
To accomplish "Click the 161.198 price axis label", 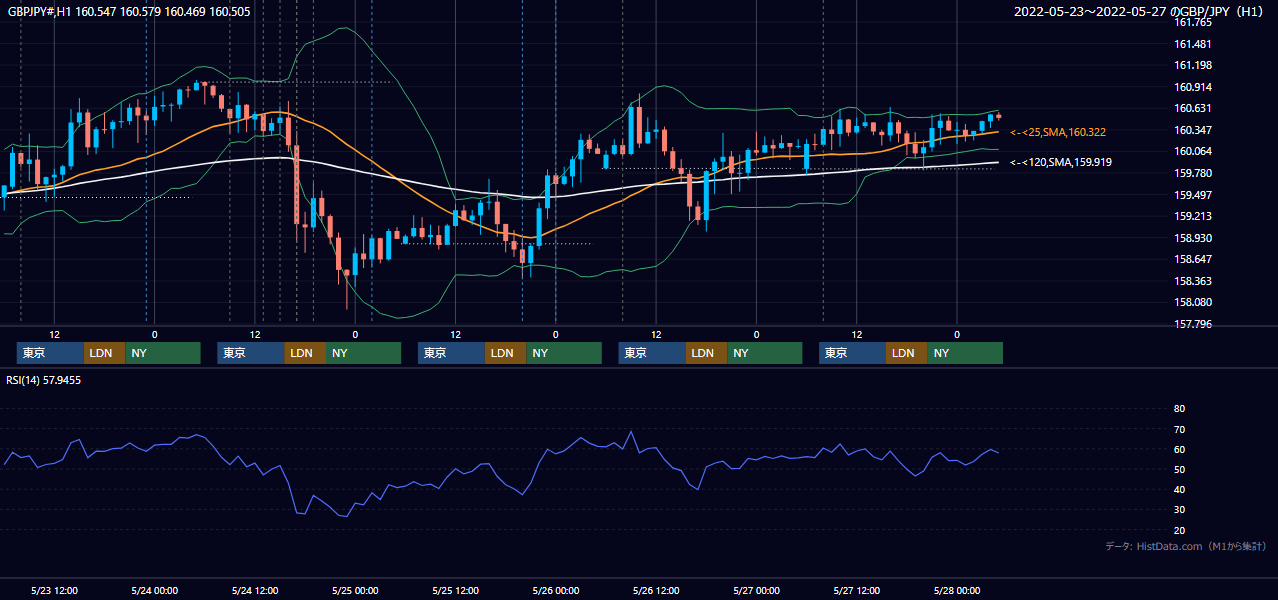I will click(1193, 65).
